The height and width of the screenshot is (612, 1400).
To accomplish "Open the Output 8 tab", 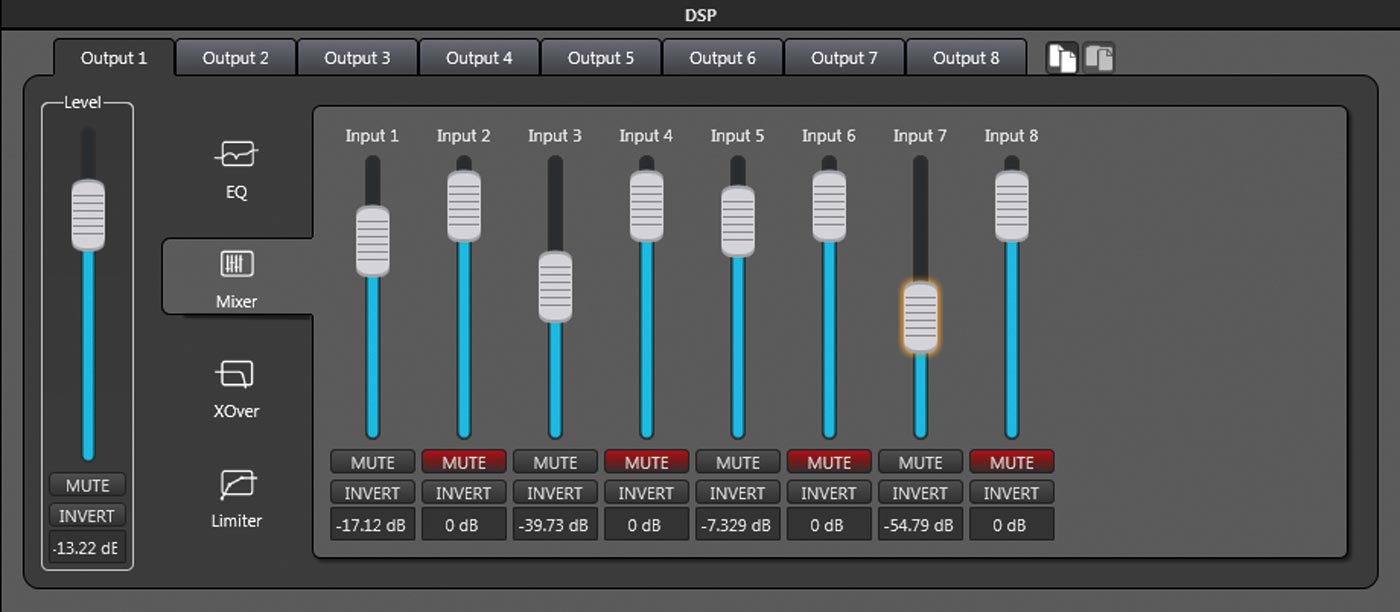I will point(966,58).
